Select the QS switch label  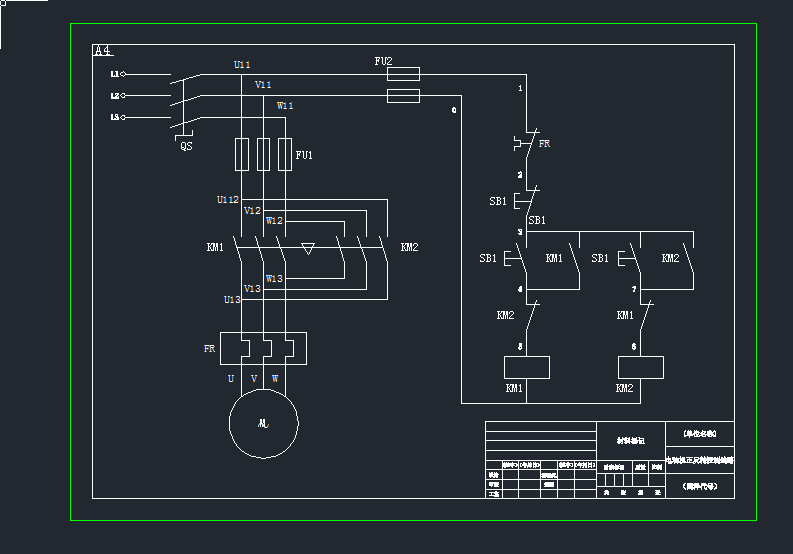tap(186, 146)
